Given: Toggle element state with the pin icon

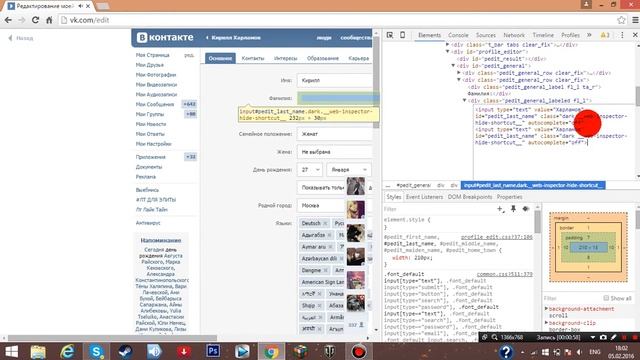Looking at the screenshot, I should click(513, 209).
